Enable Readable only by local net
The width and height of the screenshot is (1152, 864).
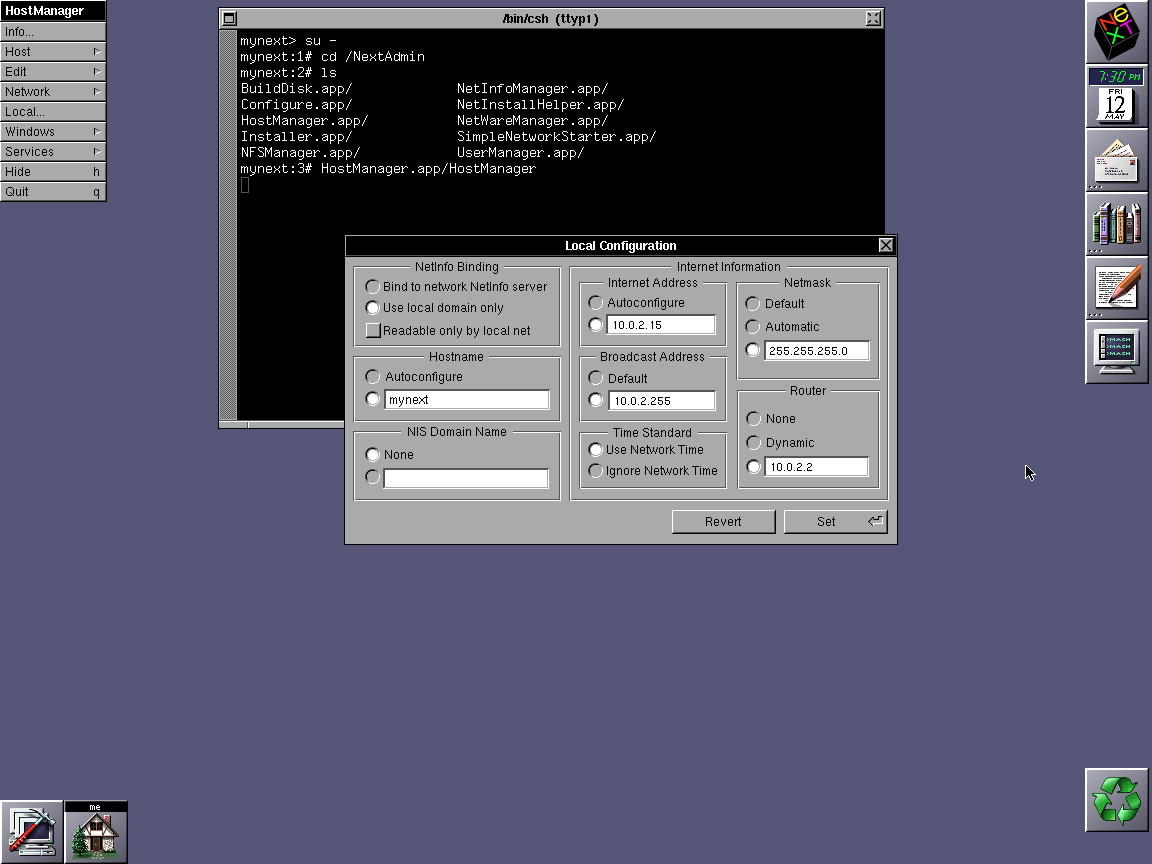pyautogui.click(x=373, y=330)
